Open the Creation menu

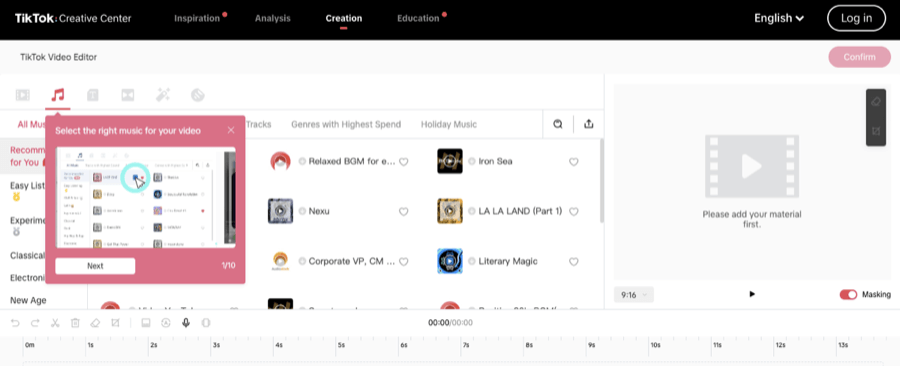pos(344,18)
